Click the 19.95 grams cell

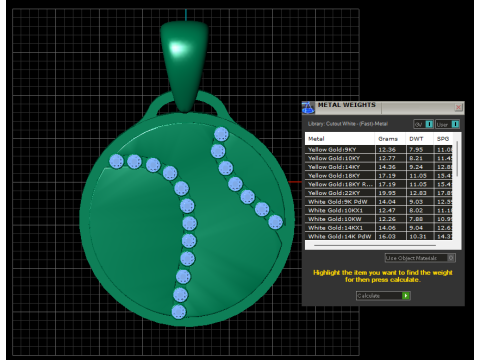(x=391, y=193)
